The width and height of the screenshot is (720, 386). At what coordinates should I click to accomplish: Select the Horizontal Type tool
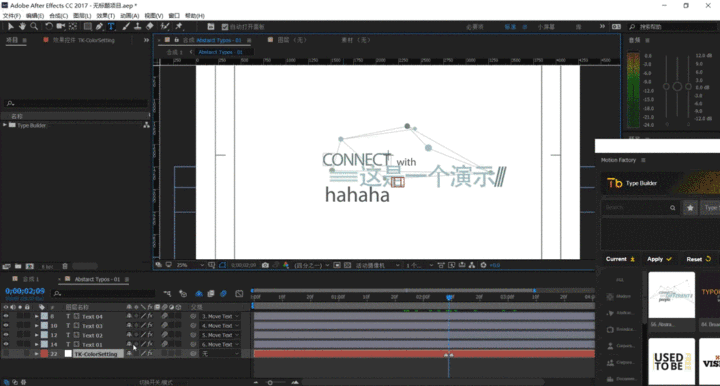coord(111,27)
